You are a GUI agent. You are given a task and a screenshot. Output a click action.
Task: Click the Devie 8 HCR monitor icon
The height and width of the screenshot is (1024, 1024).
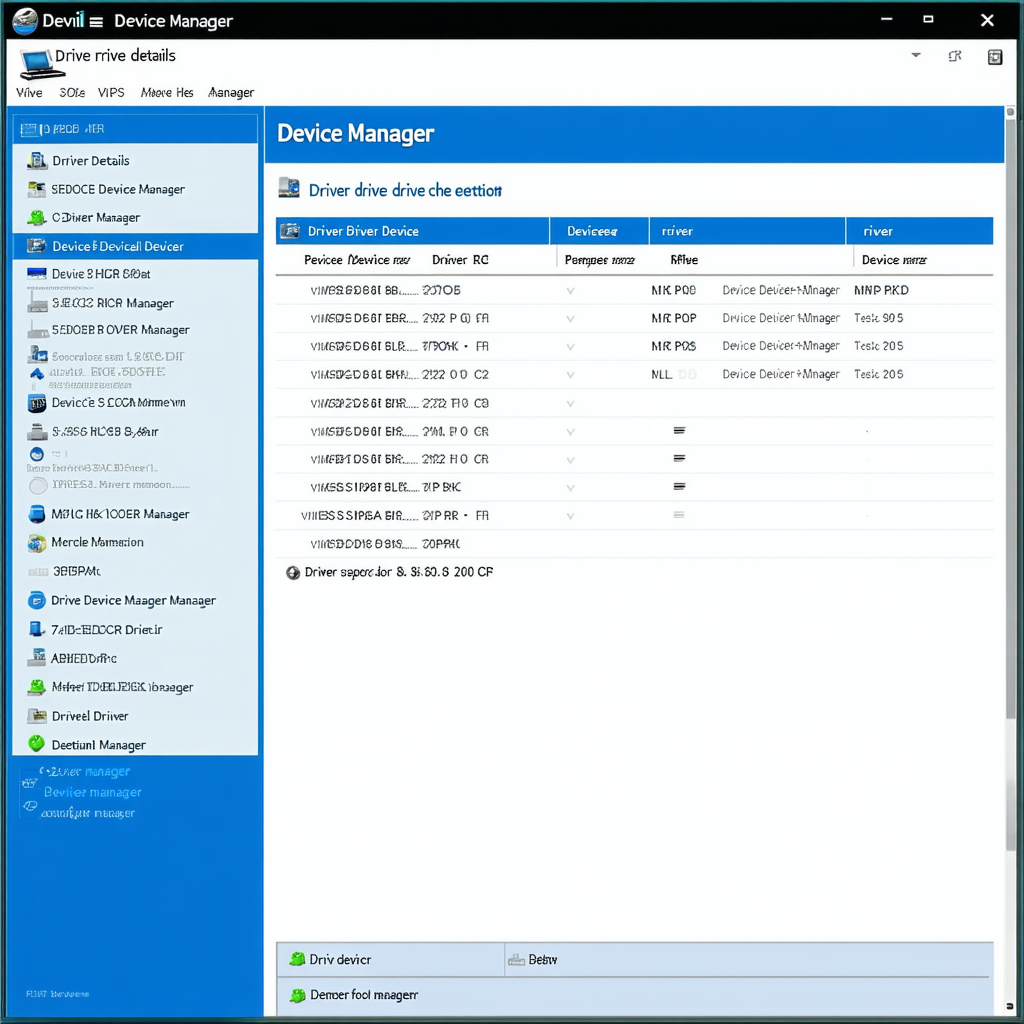(37, 274)
